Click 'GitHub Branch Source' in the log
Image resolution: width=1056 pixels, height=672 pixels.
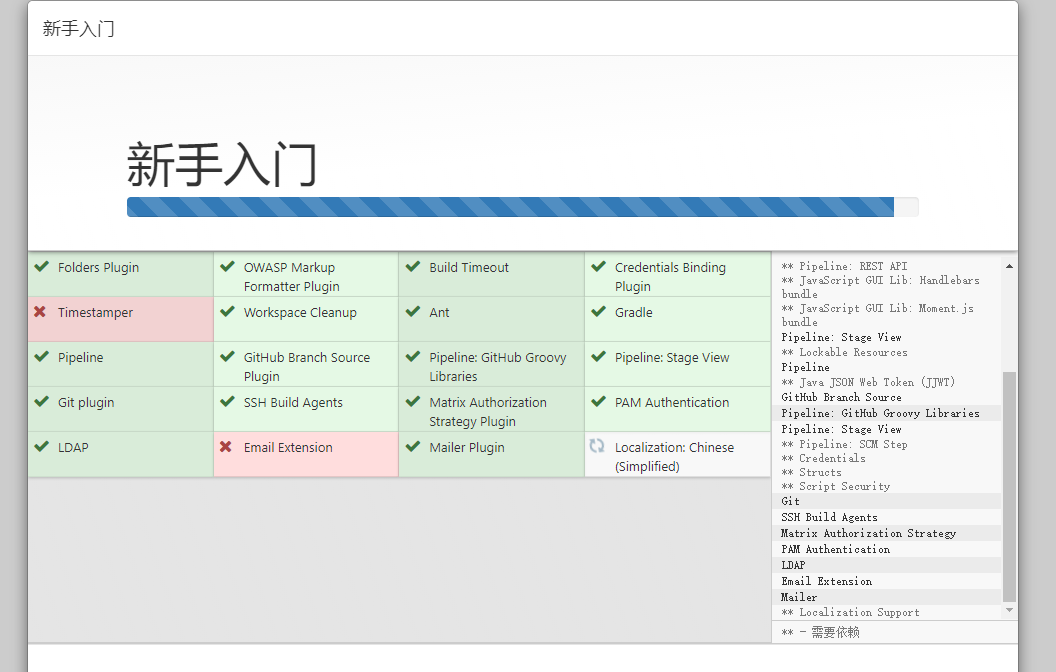click(x=841, y=397)
